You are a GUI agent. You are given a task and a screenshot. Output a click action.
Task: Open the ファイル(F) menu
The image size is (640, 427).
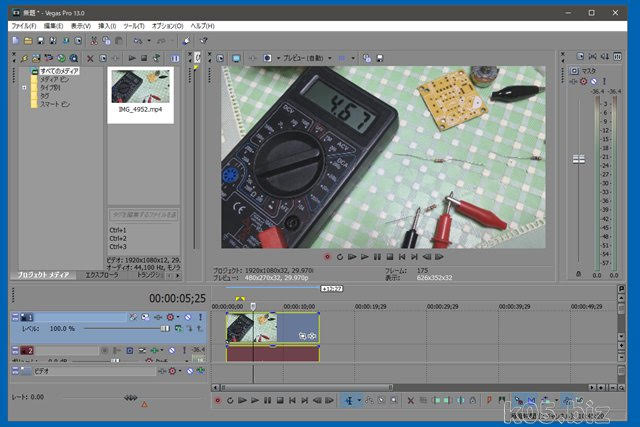[x=24, y=26]
